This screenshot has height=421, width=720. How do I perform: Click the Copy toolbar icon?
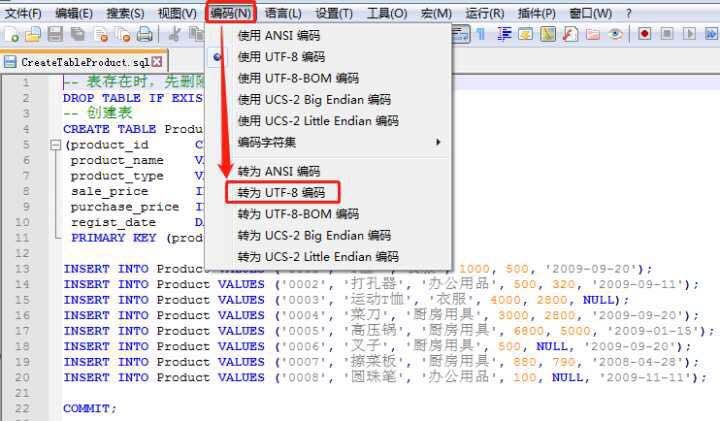[x=197, y=34]
